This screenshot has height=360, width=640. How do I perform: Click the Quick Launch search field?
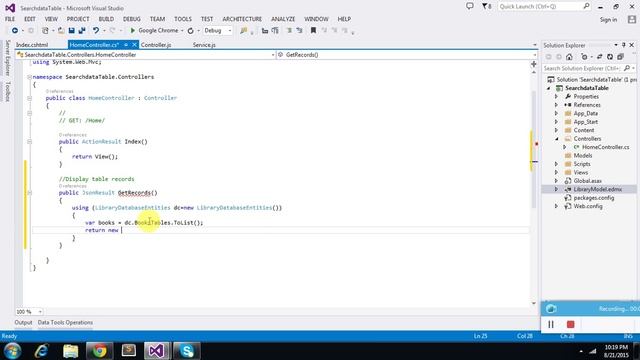click(x=544, y=7)
